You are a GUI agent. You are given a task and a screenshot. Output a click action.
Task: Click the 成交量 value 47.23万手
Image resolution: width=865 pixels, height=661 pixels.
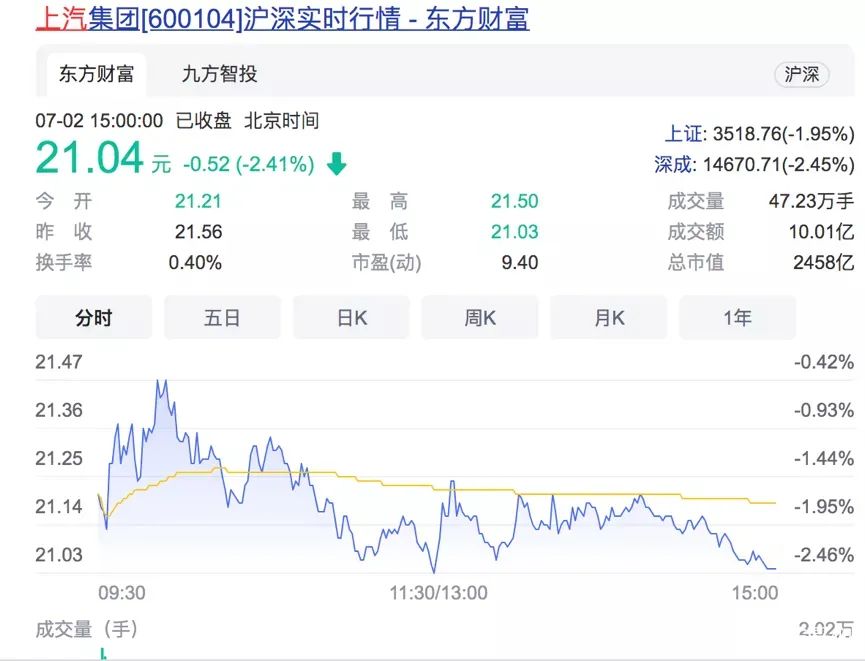click(x=811, y=201)
